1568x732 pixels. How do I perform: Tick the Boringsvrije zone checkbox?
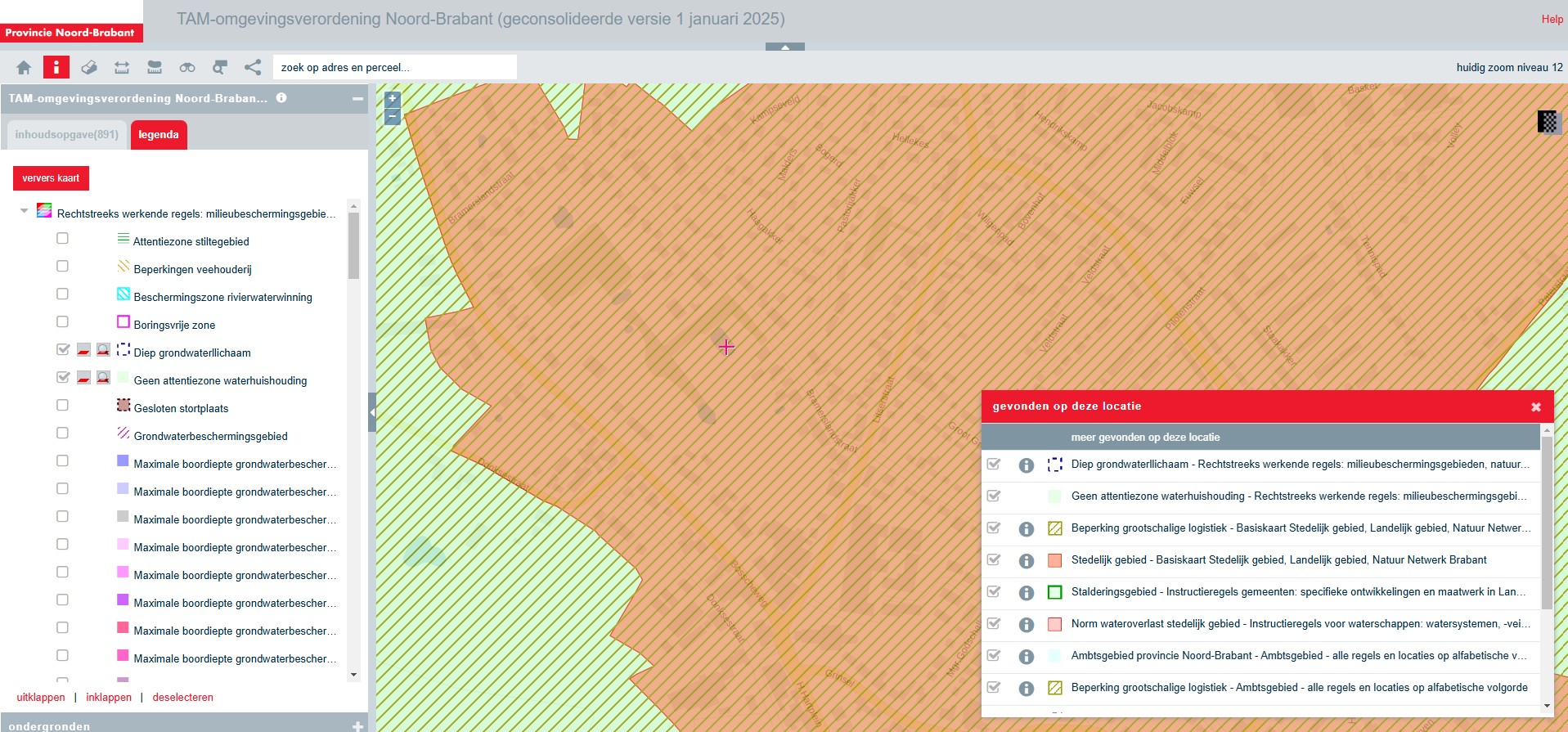[x=62, y=322]
